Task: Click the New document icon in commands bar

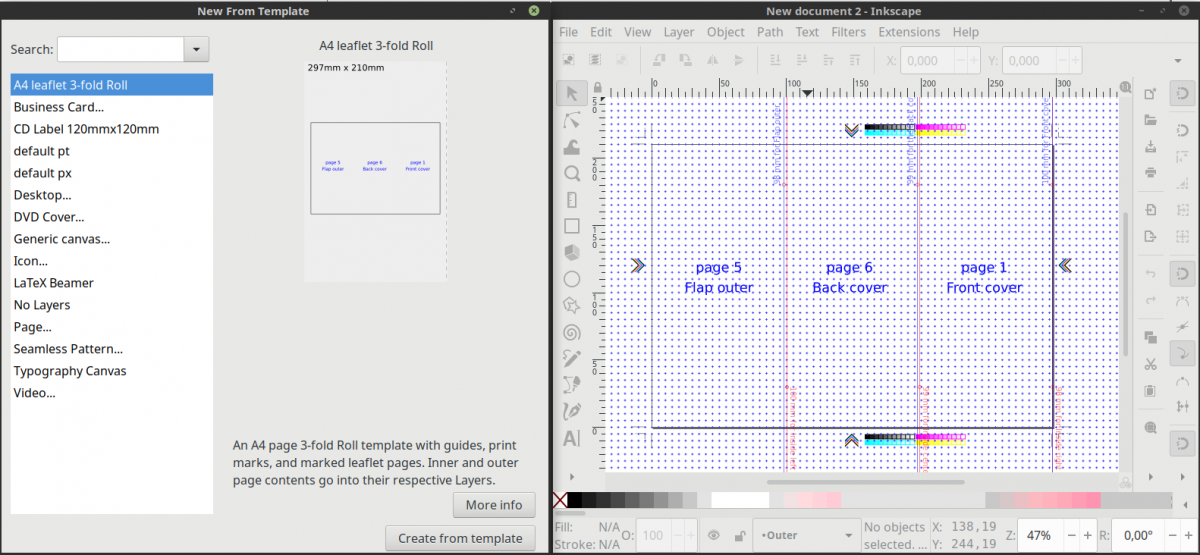Action: (1150, 94)
